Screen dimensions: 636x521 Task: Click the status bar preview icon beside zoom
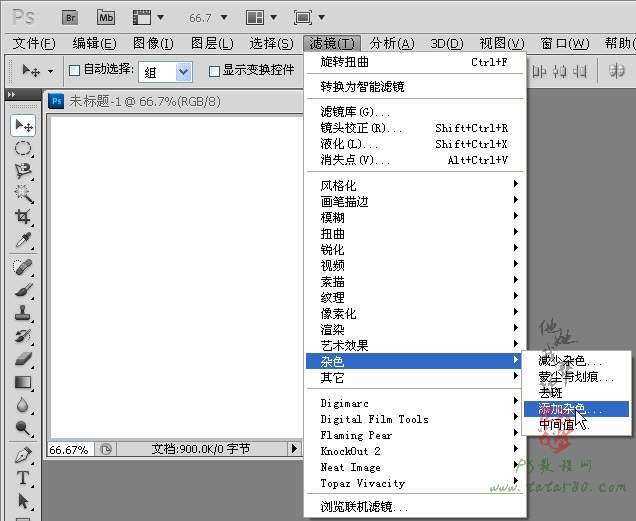click(106, 449)
